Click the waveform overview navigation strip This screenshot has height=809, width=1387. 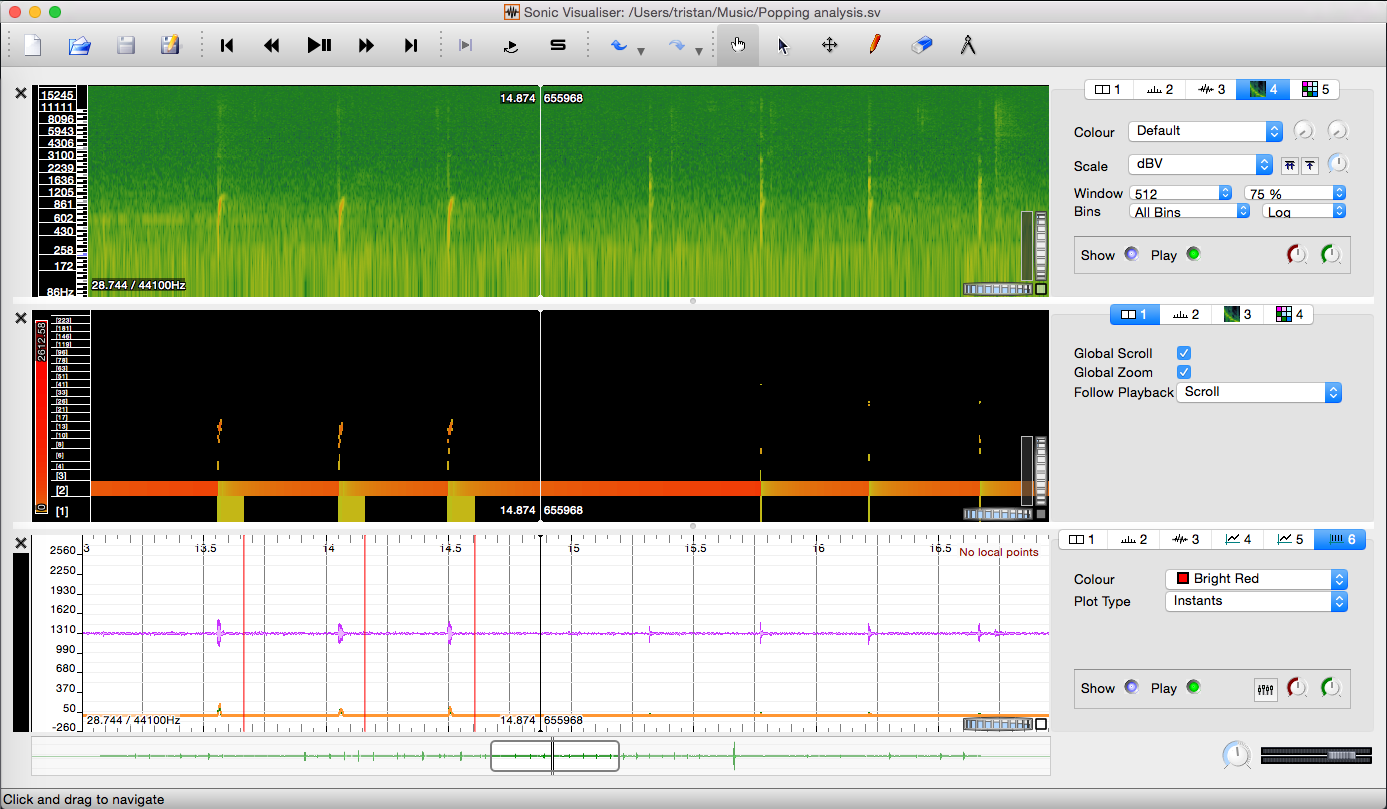pyautogui.click(x=300, y=756)
